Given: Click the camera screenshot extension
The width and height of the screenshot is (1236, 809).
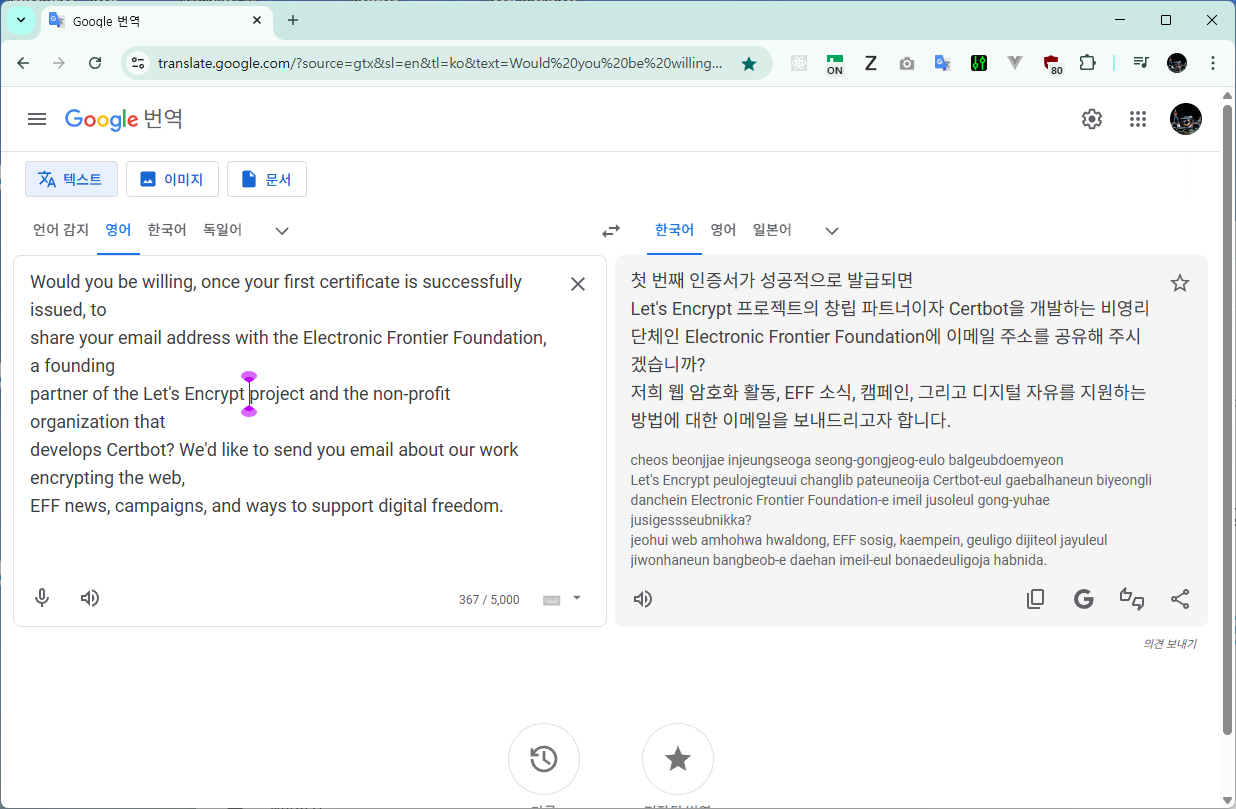Looking at the screenshot, I should [x=907, y=63].
